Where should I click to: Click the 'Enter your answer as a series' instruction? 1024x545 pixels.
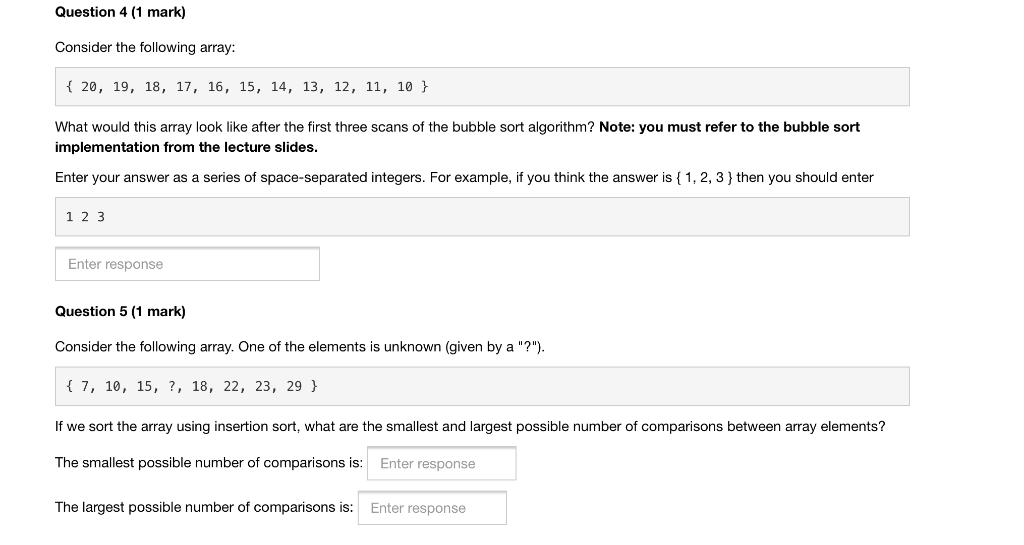pos(464,178)
